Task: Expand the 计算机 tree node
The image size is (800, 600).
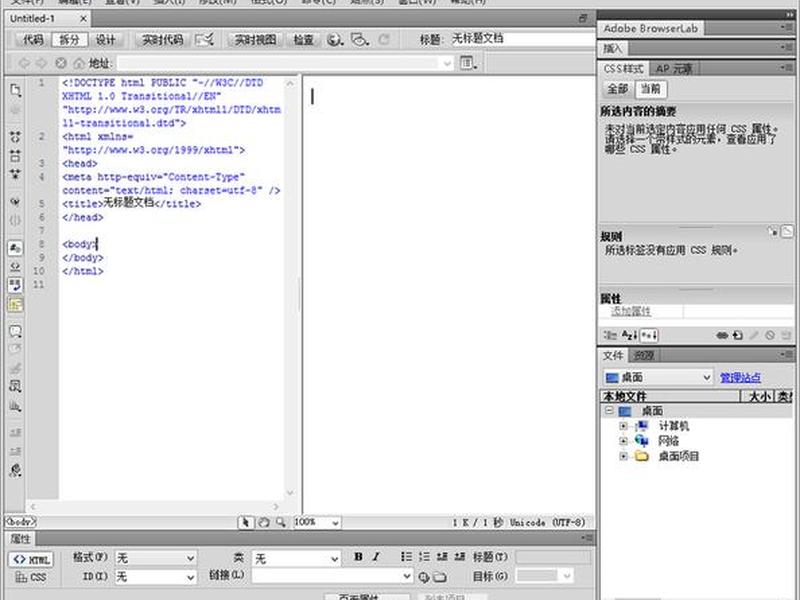Action: pos(623,426)
